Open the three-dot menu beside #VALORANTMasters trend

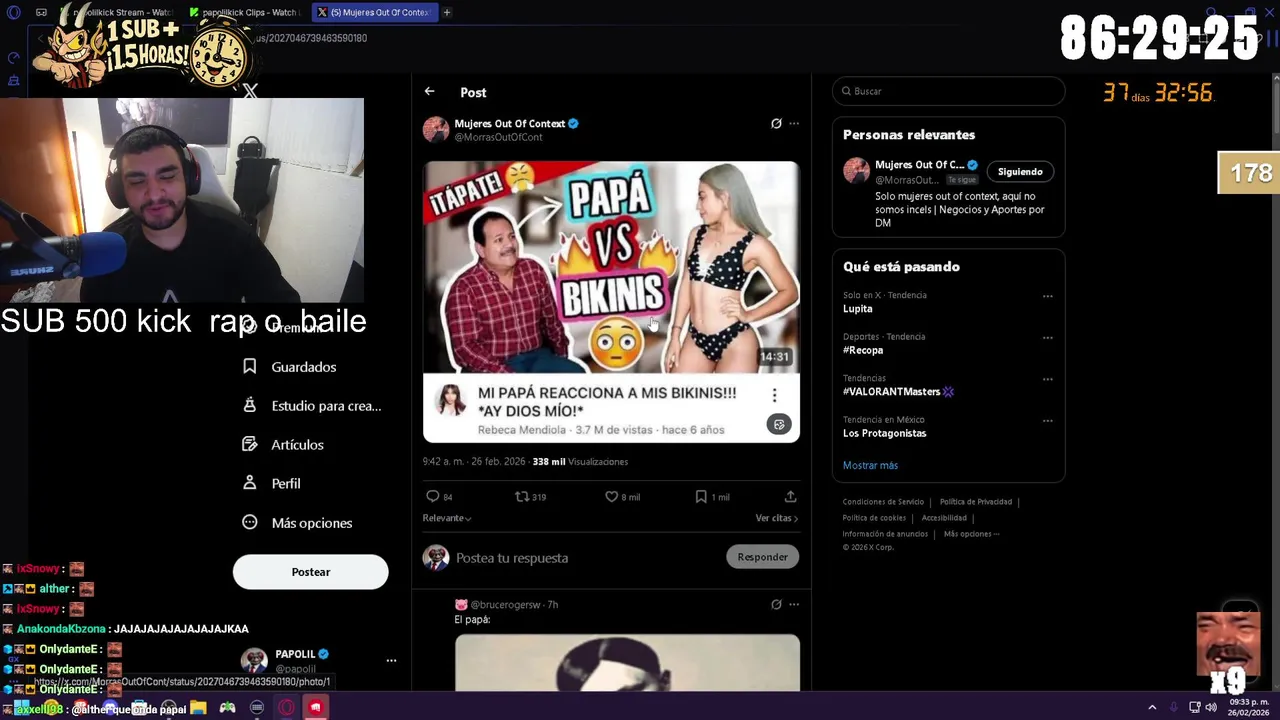pos(1048,380)
